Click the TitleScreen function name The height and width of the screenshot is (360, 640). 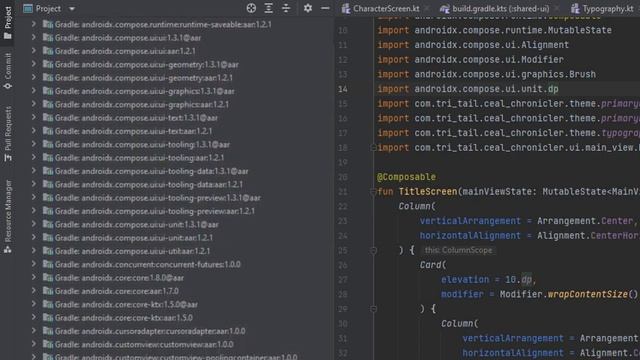[x=428, y=191]
